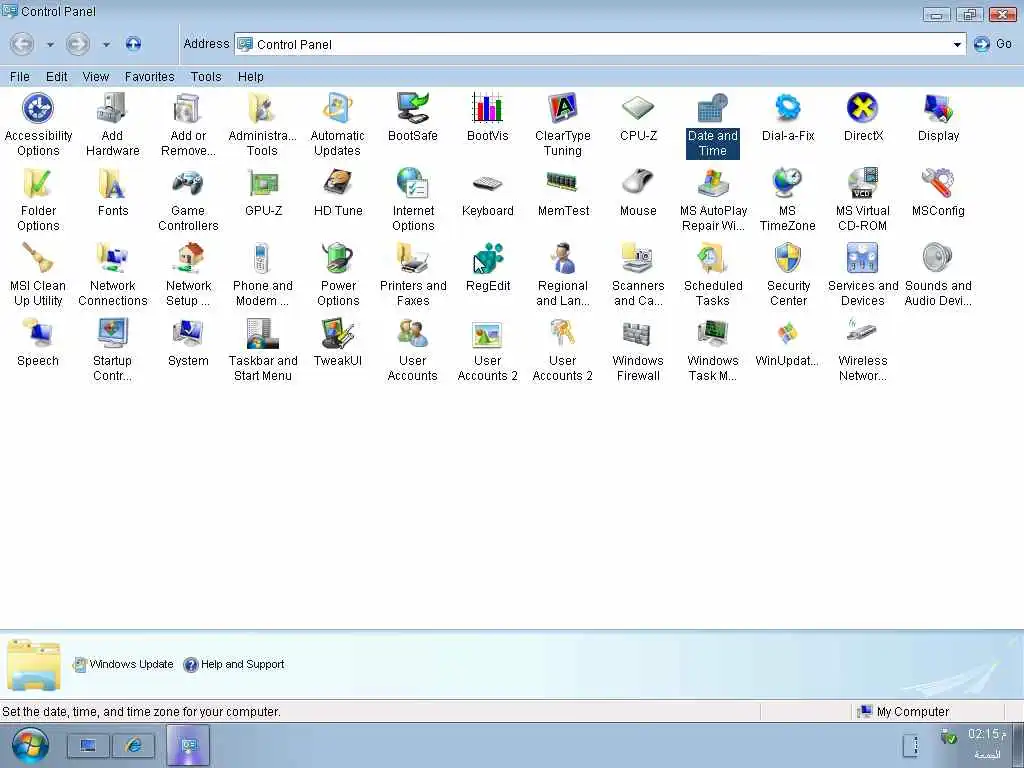1024x768 pixels.
Task: Select HD Tune icon
Action: (337, 184)
